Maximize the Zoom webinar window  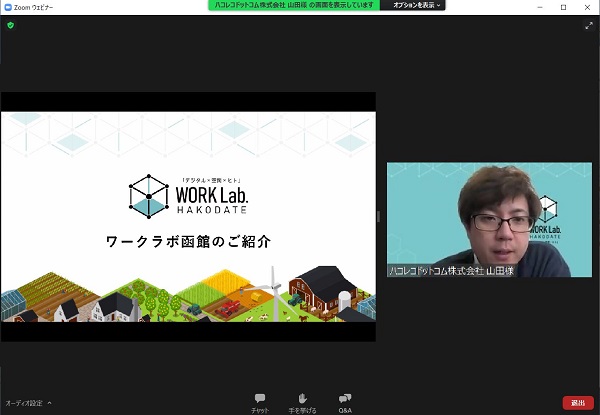[x=563, y=7]
